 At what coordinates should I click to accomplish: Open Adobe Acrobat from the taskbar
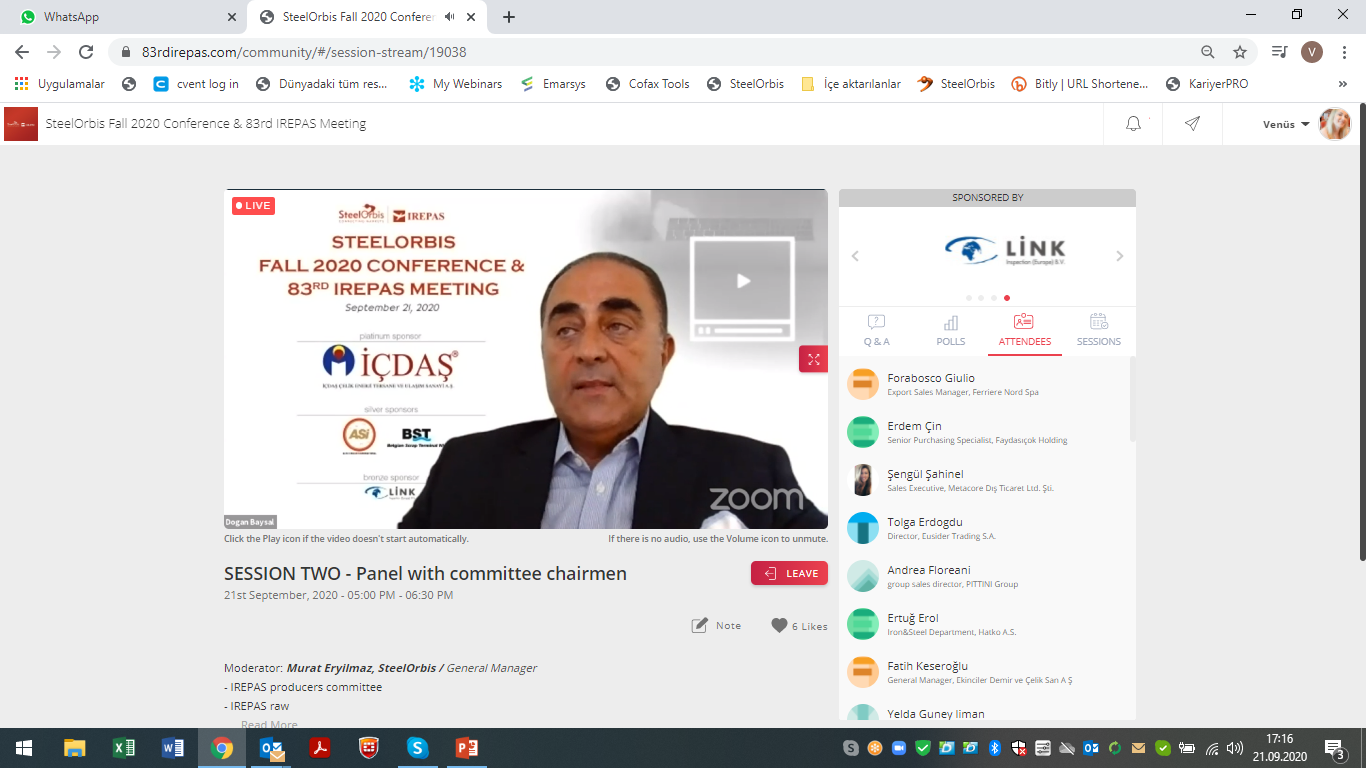pos(320,748)
